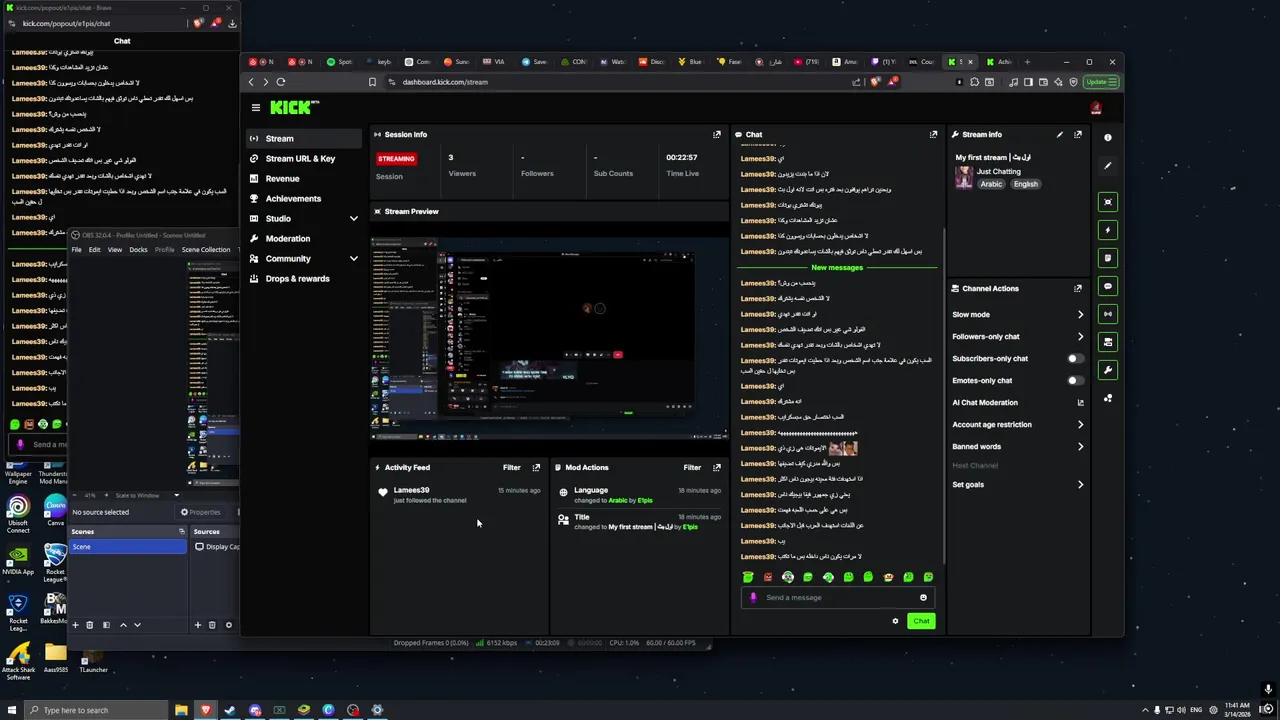Open Stream URL & Key page

pyautogui.click(x=304, y=158)
